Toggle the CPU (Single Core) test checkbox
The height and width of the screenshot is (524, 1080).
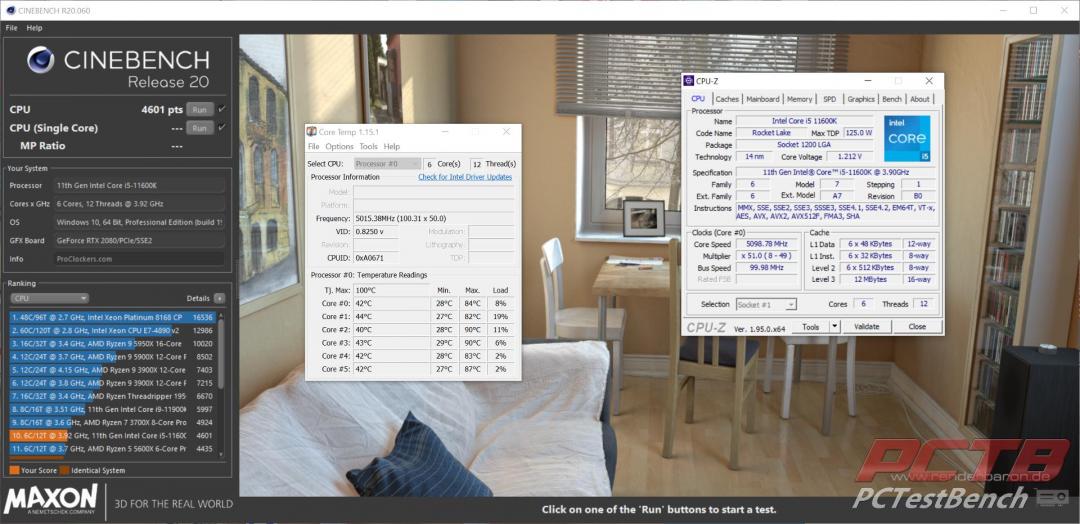[222, 128]
